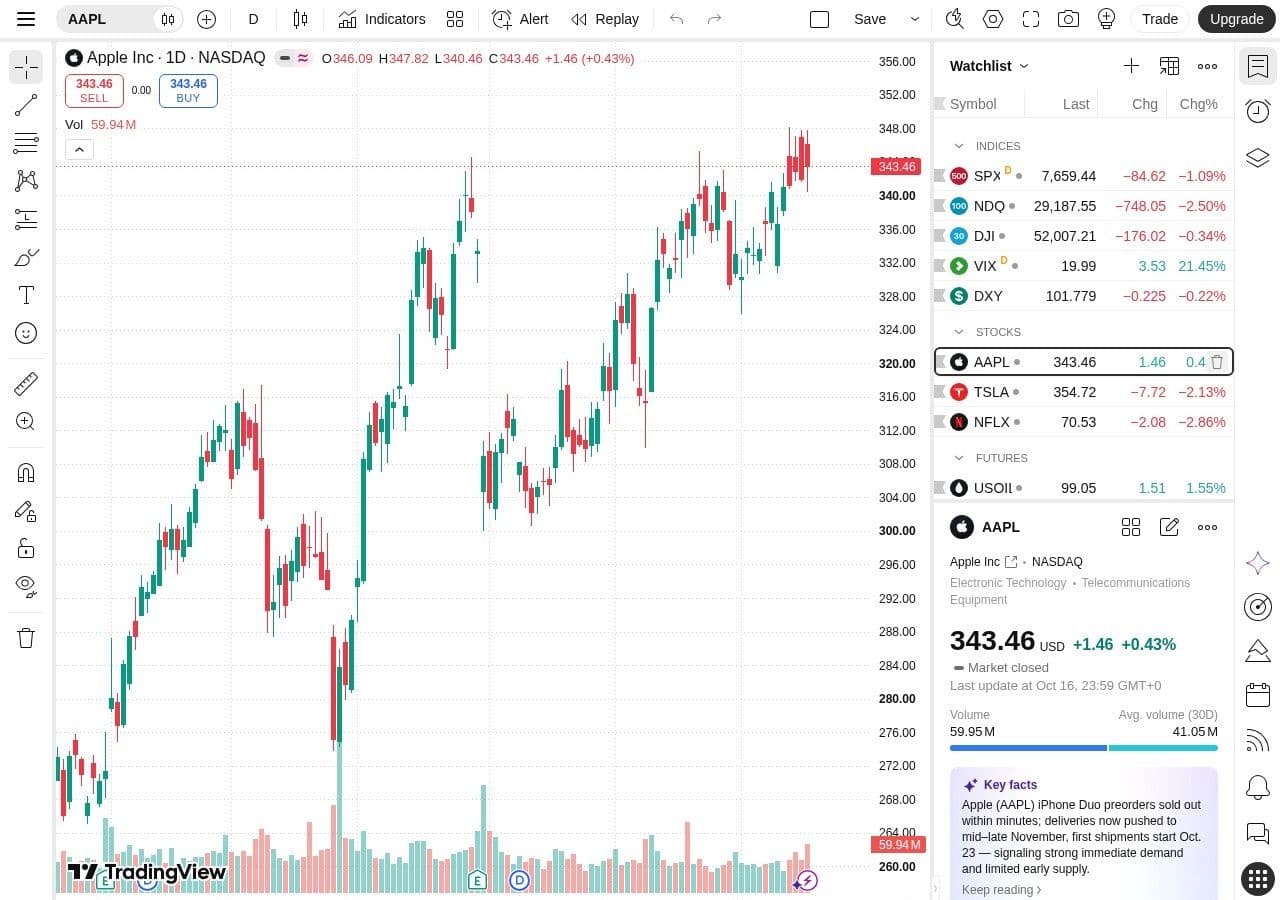Toggle magnet mode for drawings
The height and width of the screenshot is (900, 1280).
pos(26,473)
